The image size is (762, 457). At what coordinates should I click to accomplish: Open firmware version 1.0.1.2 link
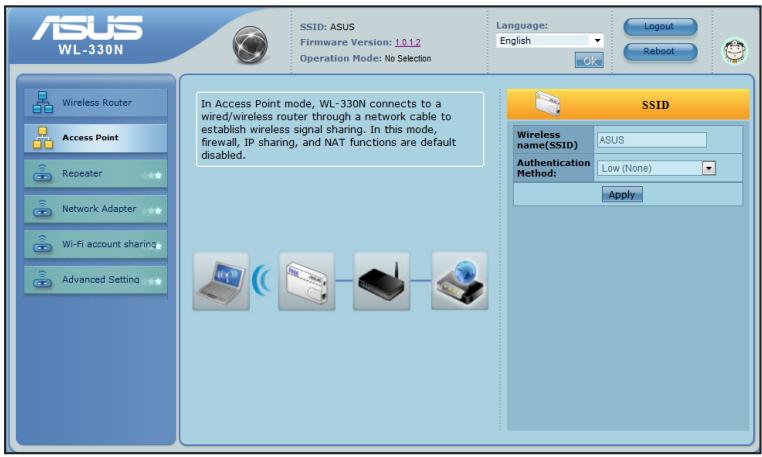(408, 42)
